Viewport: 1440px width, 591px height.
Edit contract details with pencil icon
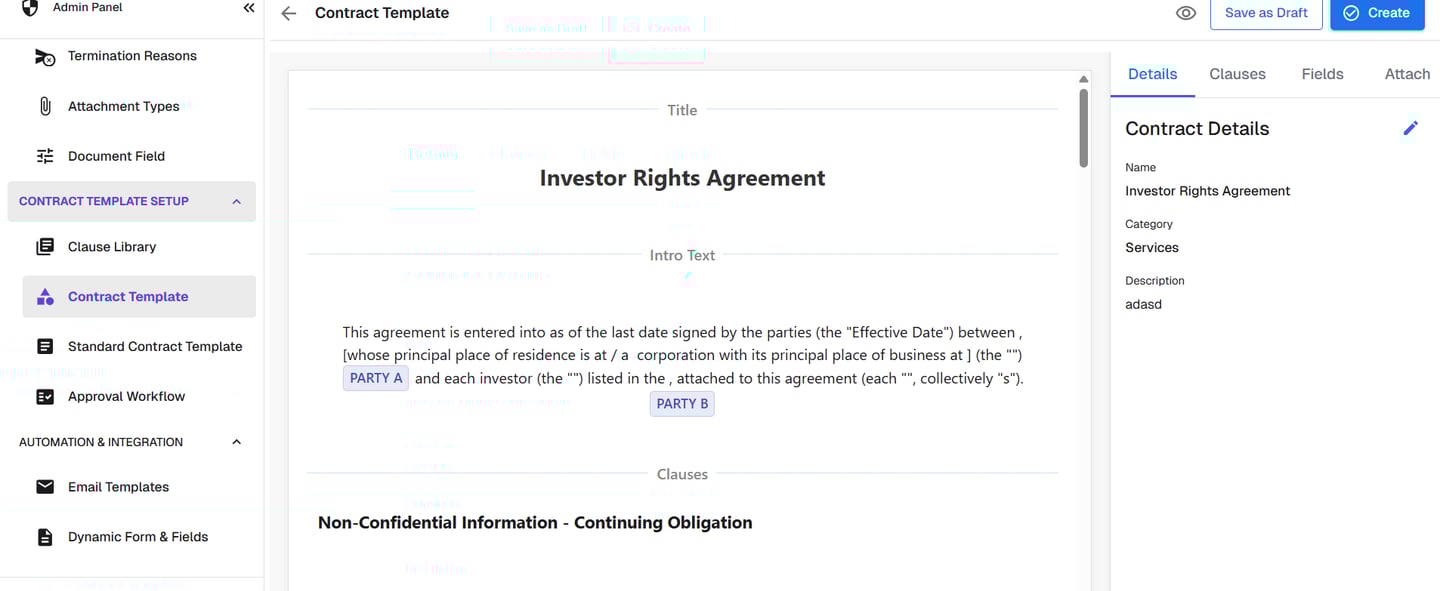point(1410,128)
